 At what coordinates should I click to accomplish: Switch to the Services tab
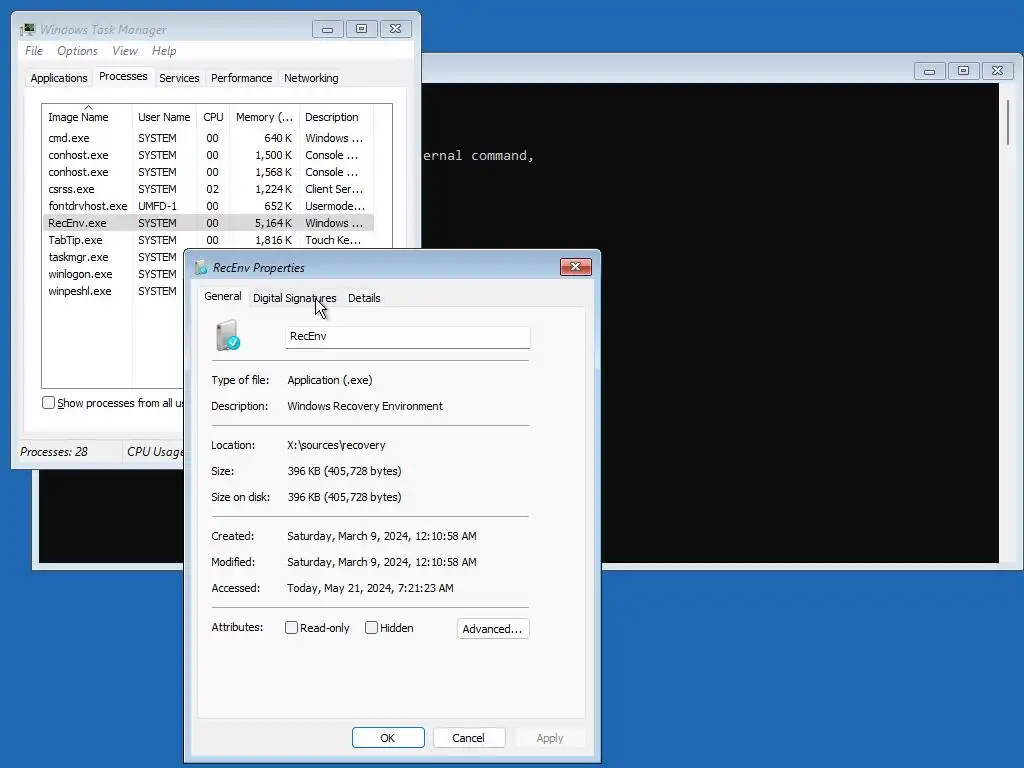tap(179, 78)
